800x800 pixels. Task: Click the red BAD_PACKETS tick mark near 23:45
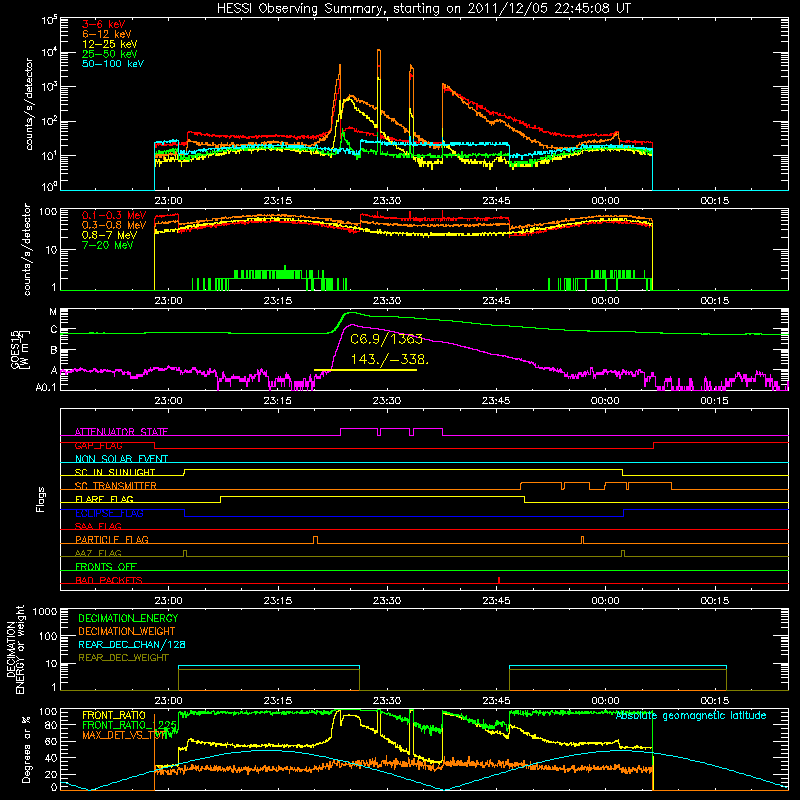pyautogui.click(x=498, y=580)
